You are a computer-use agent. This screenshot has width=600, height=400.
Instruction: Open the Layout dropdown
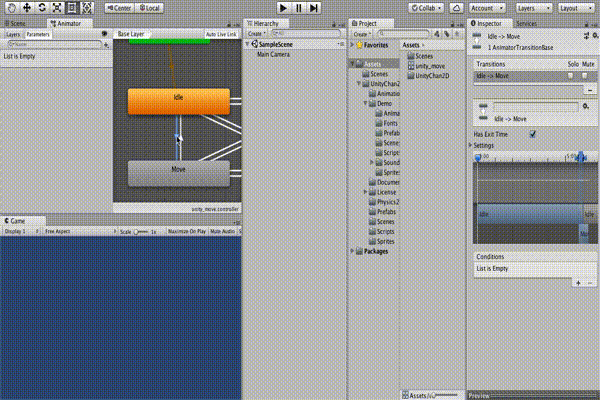click(575, 7)
